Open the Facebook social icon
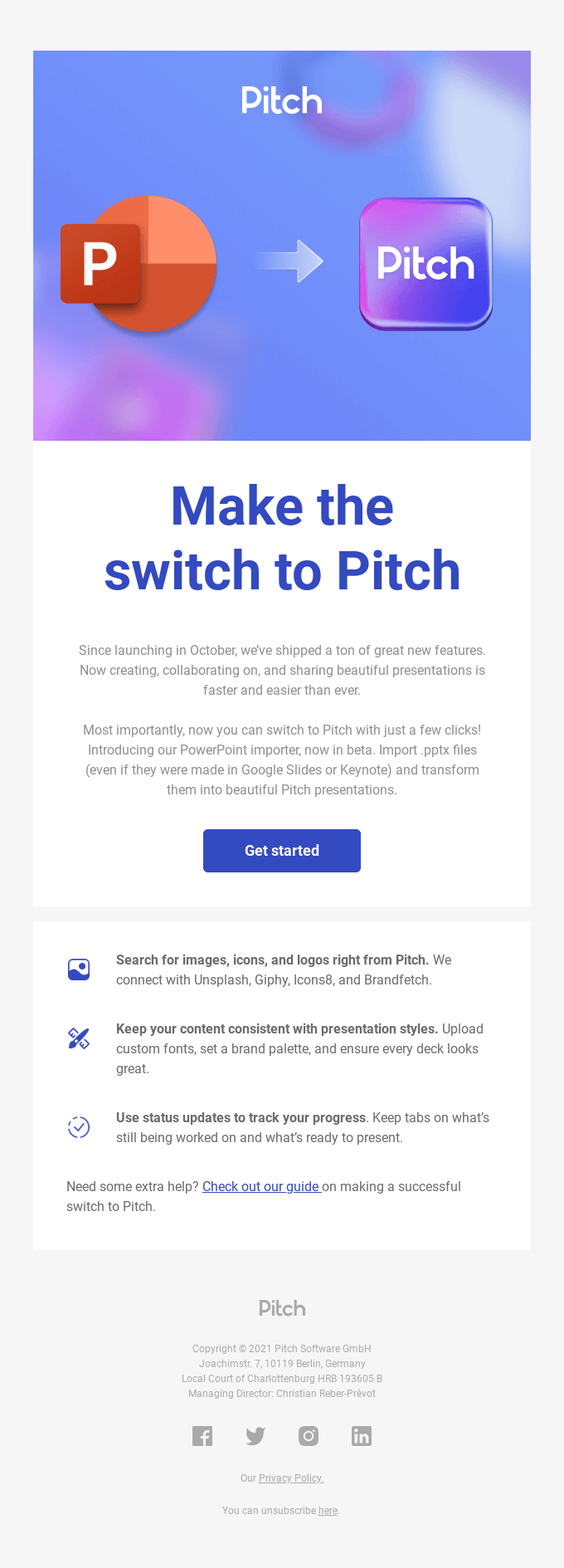The image size is (564, 1568). point(202,1436)
